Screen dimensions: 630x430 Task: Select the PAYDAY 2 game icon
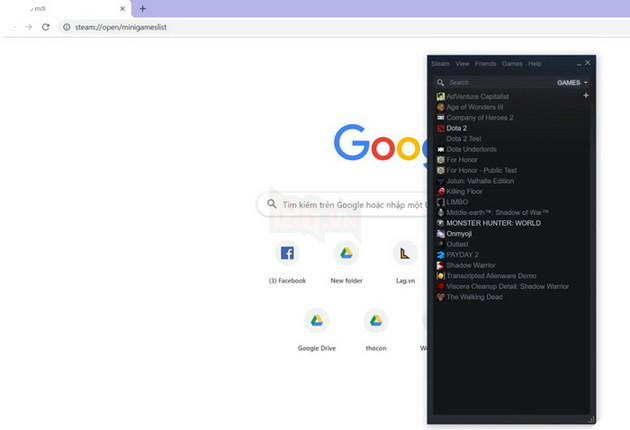click(441, 254)
